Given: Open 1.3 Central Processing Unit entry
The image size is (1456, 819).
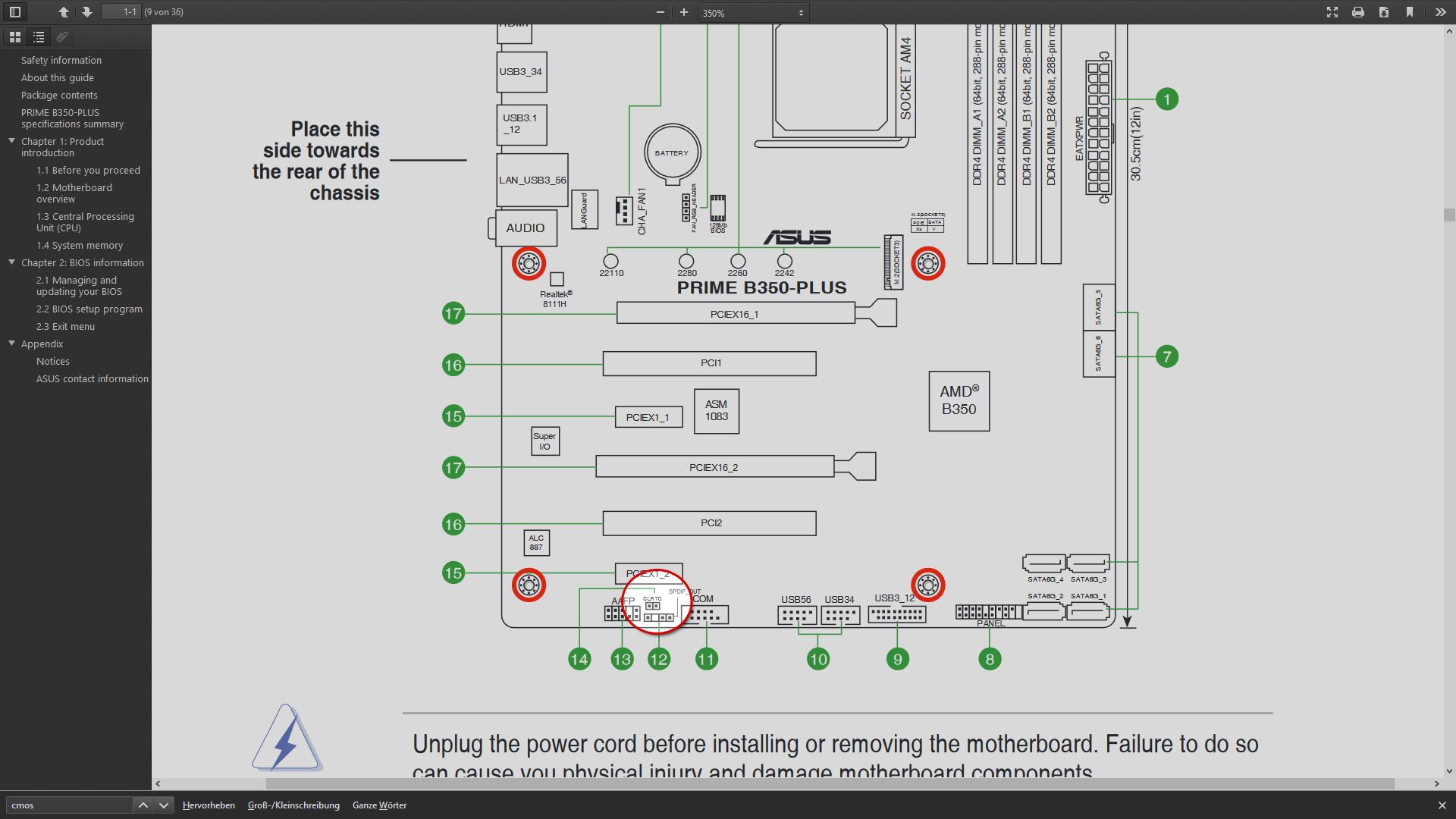Looking at the screenshot, I should (85, 222).
